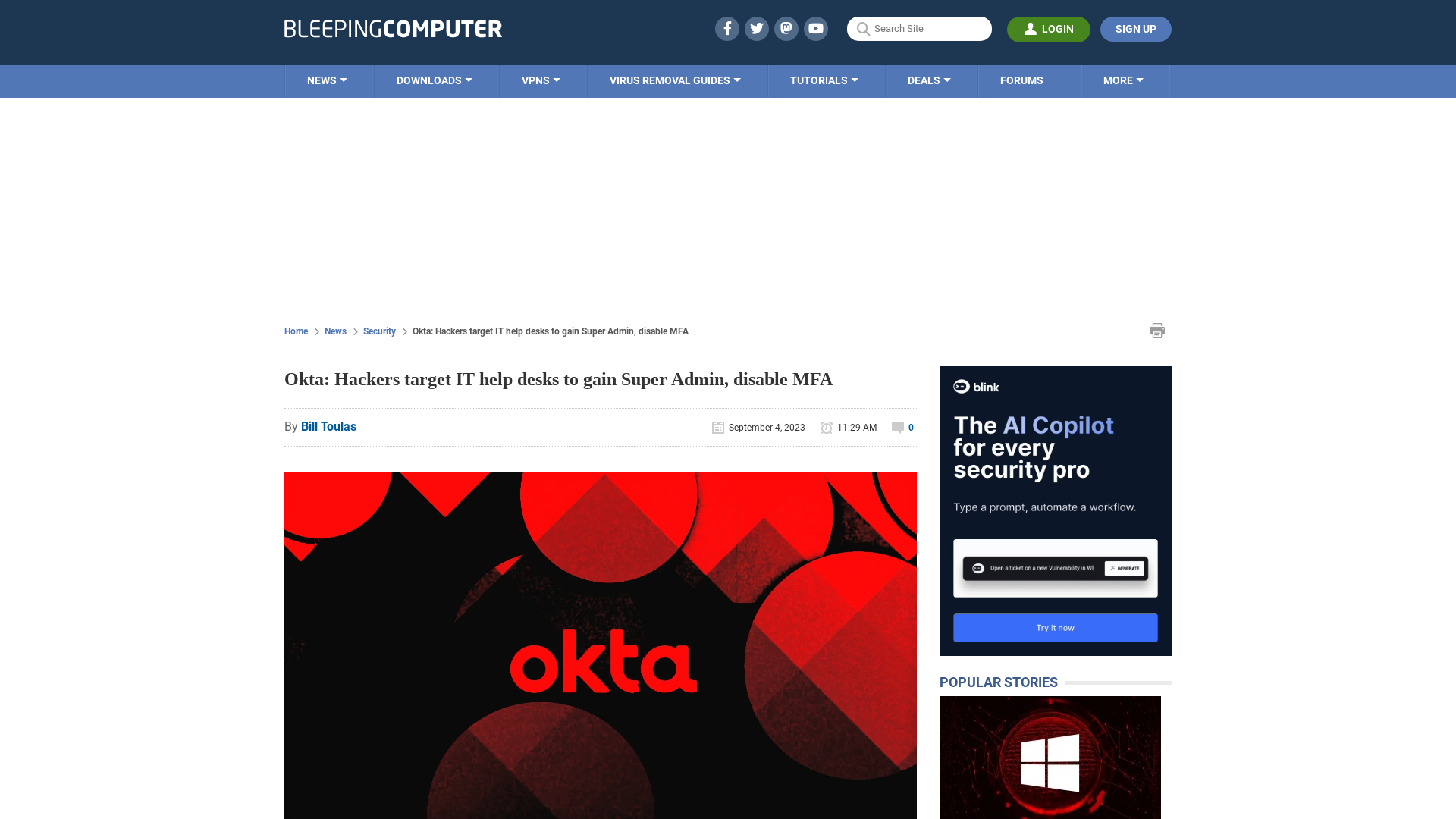
Task: Click the BleepingComputer home logo
Action: 393,28
